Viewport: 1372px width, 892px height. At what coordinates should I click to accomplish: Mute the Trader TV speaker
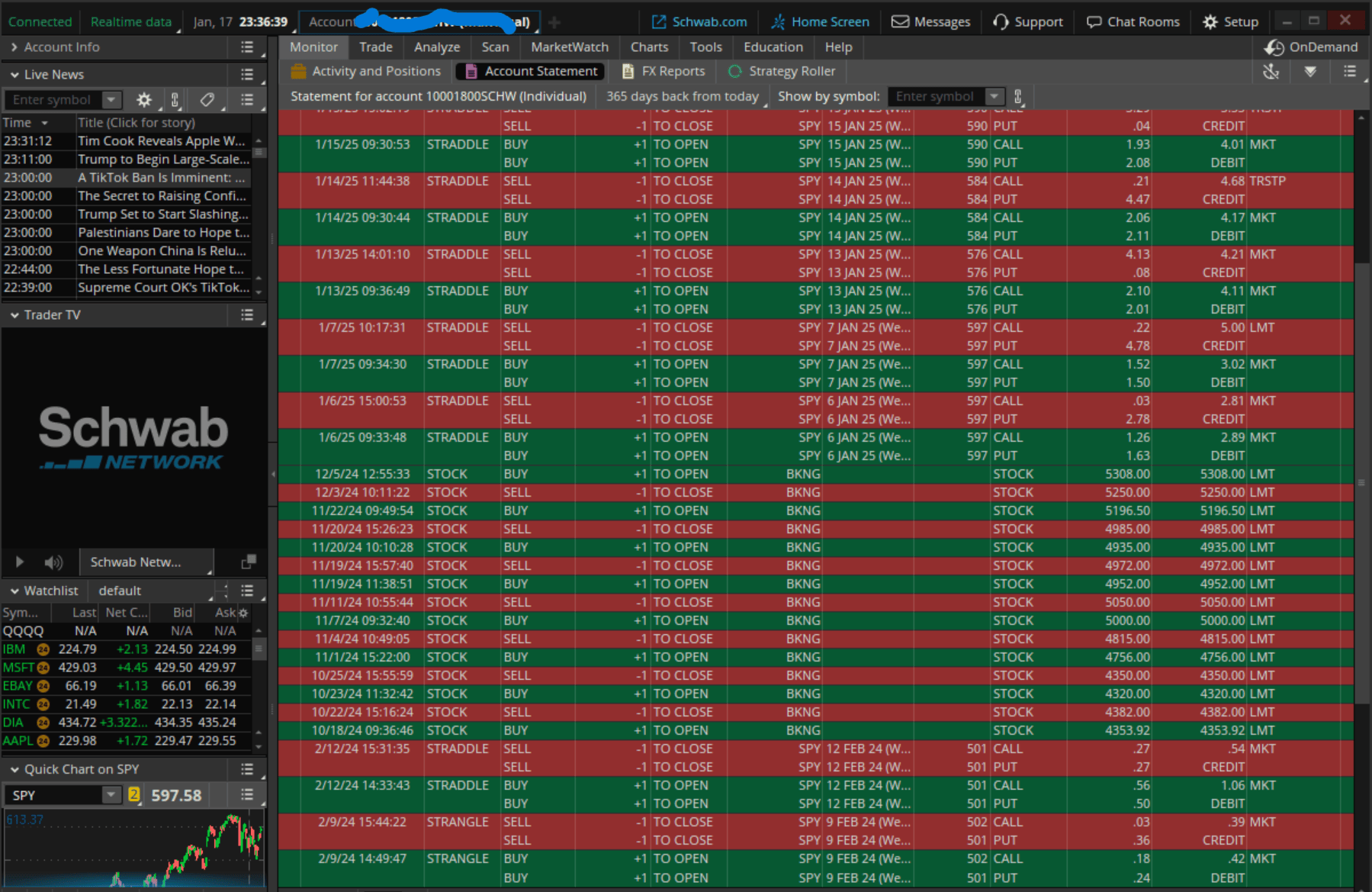pos(53,562)
